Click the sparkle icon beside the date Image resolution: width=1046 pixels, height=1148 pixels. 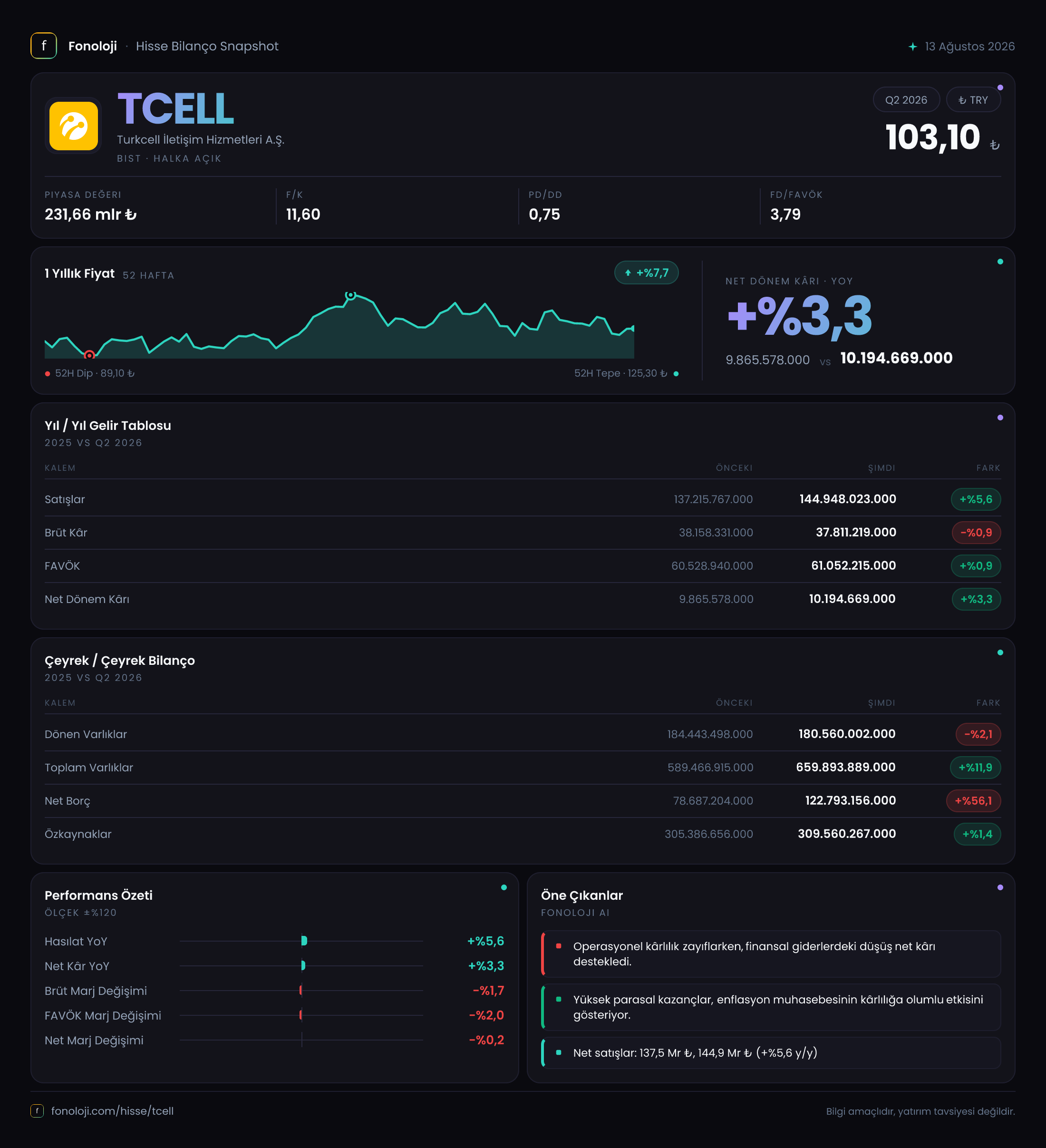coord(913,47)
